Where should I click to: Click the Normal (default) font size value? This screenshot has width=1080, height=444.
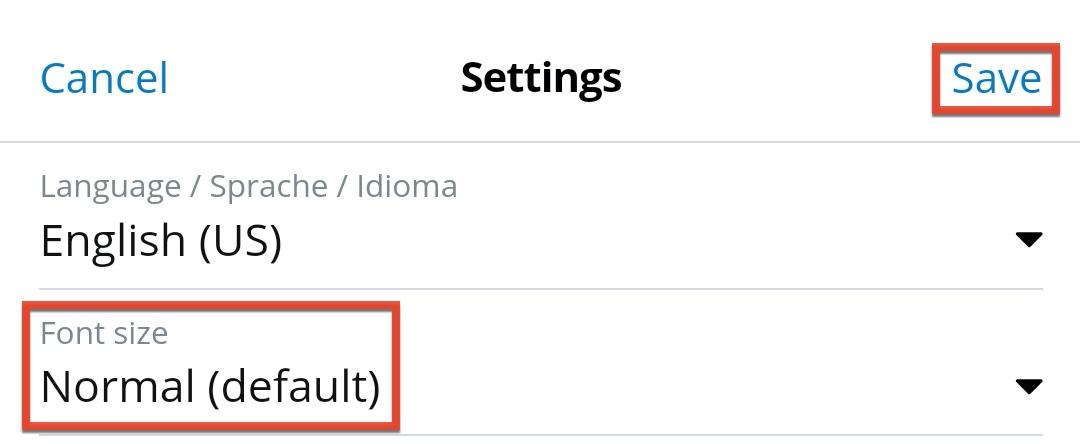[210, 386]
